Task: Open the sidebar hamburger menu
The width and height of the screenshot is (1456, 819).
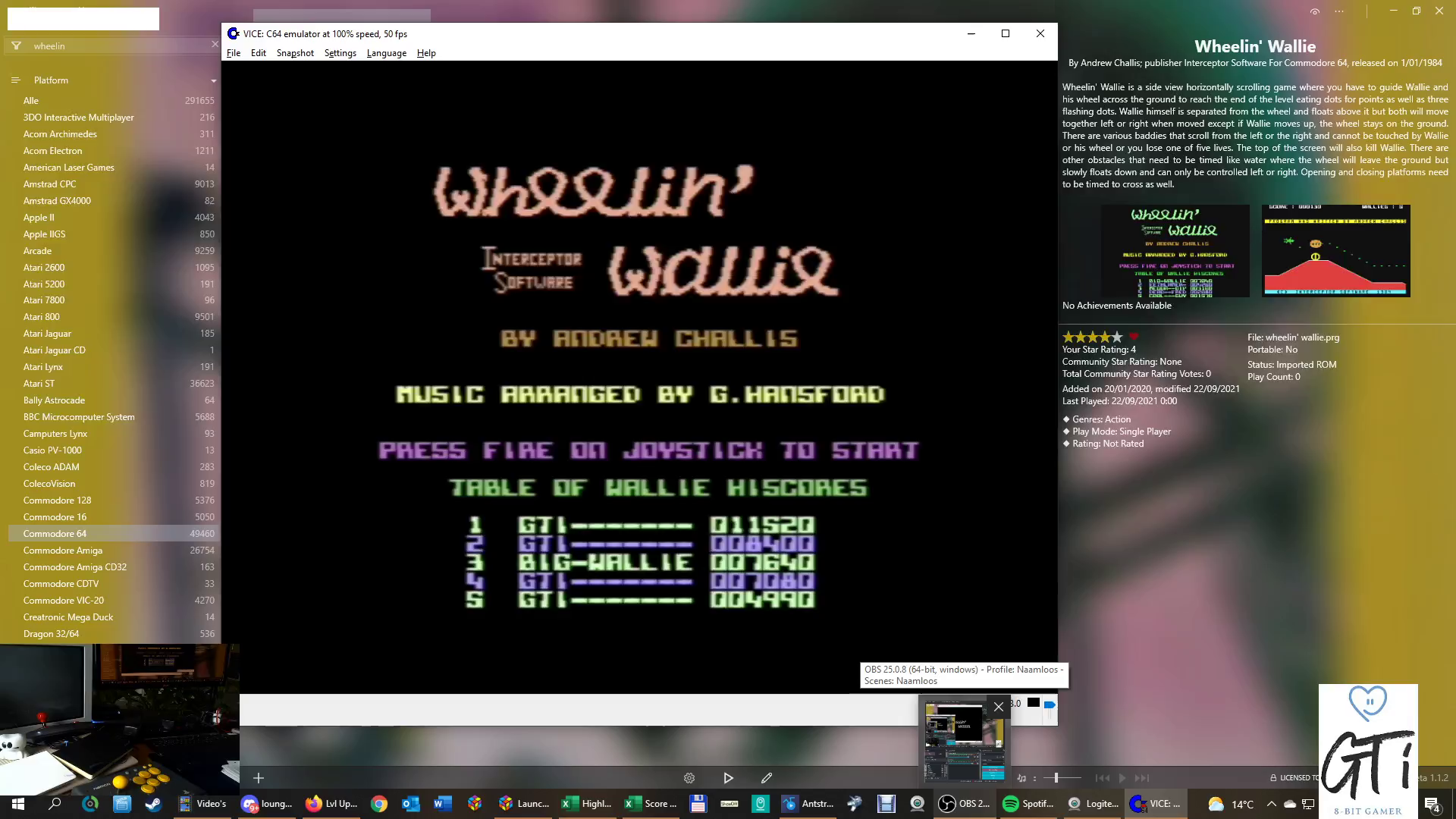Action: 15,80
